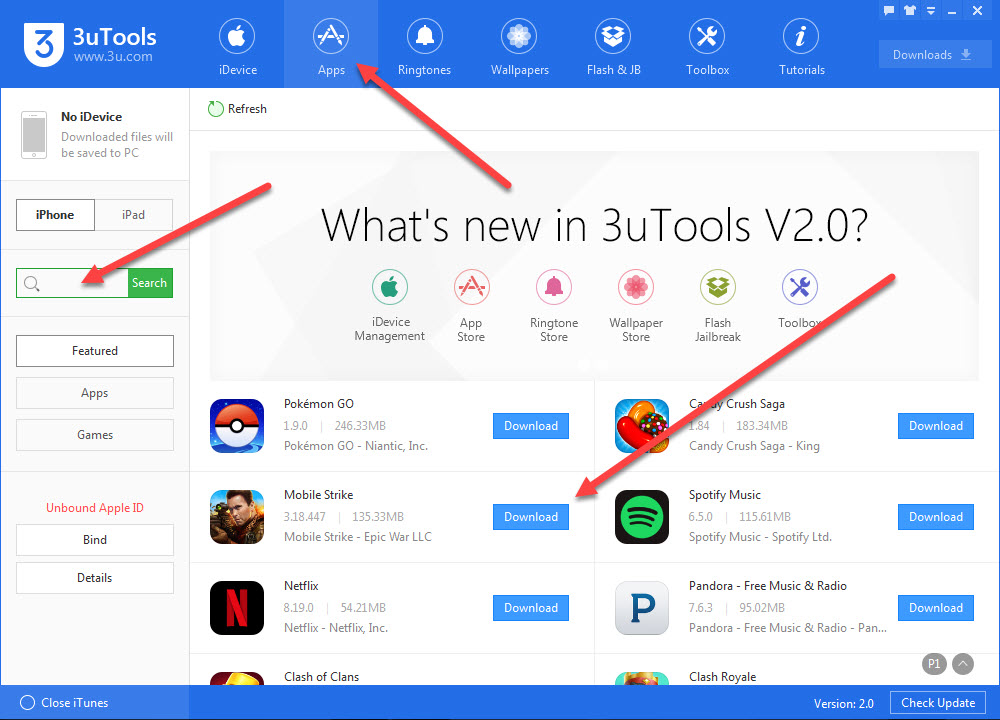1000x720 pixels.
Task: Click the Version: 2.0 status text
Action: pos(843,703)
